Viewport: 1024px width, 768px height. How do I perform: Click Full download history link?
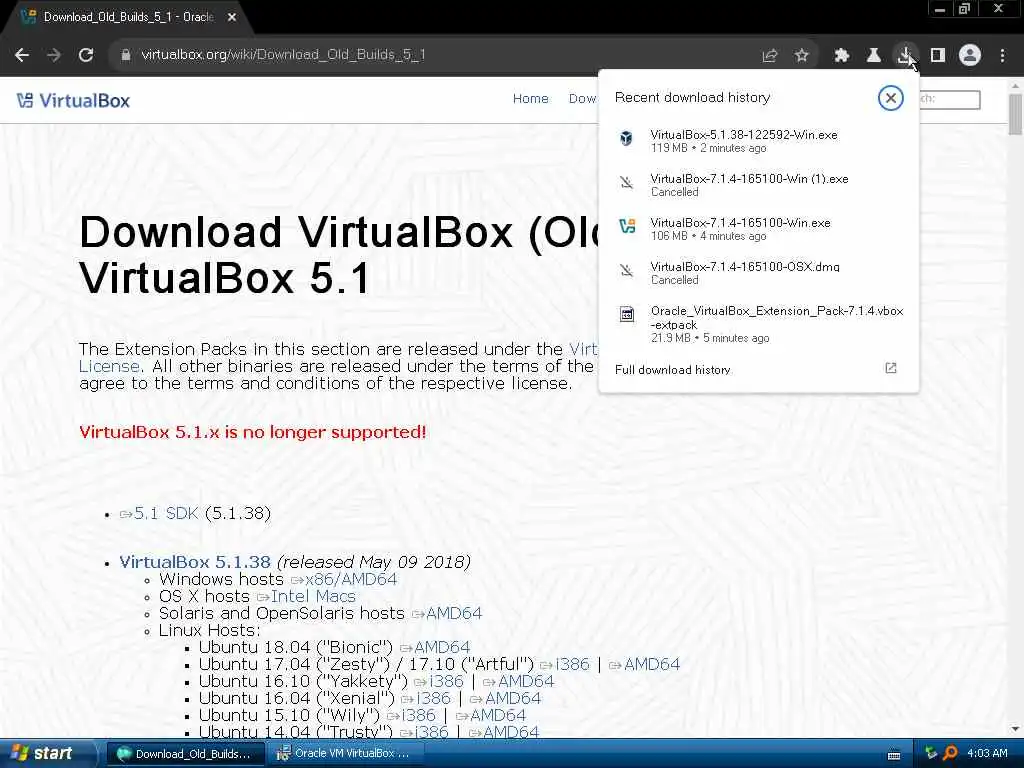673,370
